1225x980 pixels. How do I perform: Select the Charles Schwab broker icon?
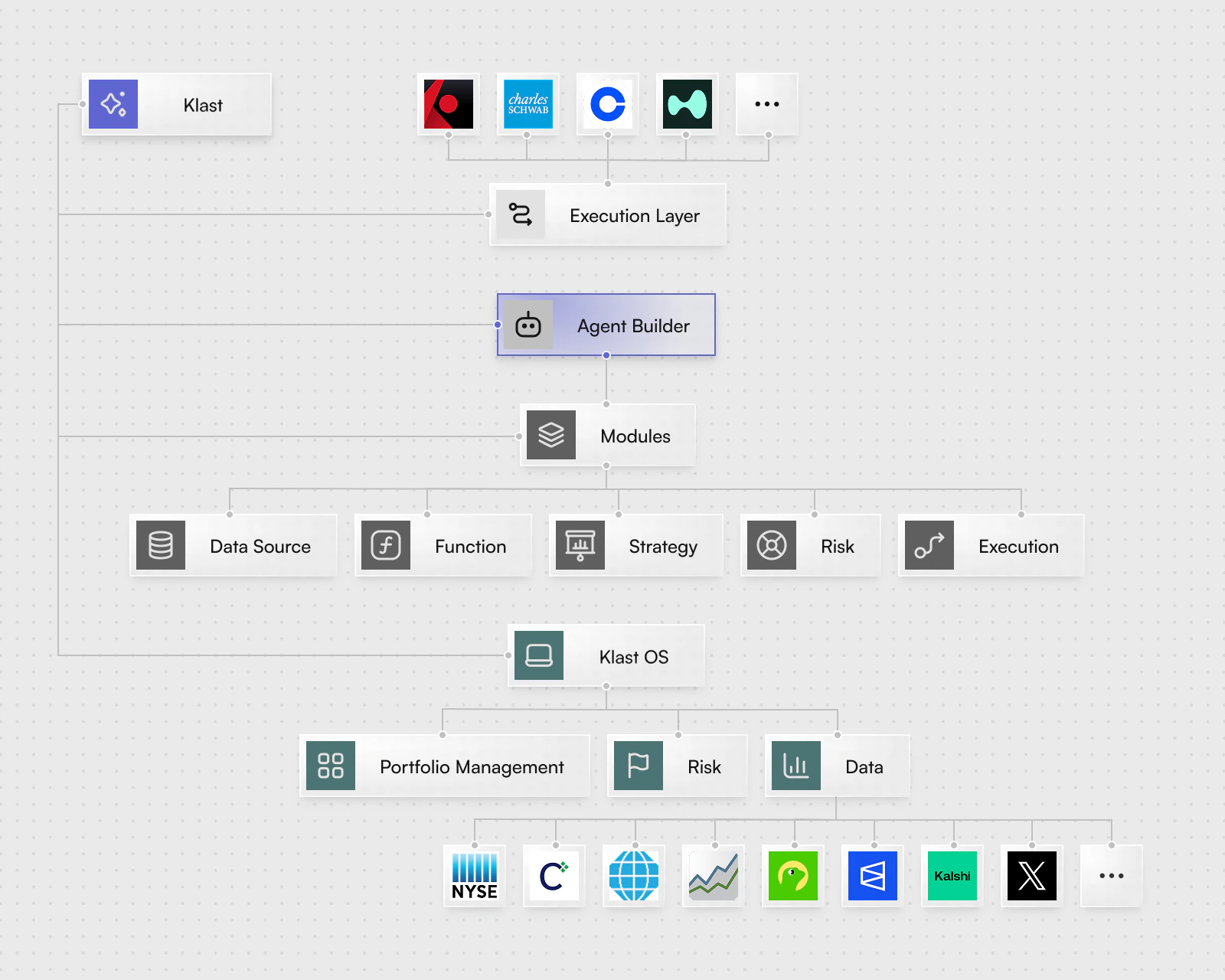tap(528, 104)
